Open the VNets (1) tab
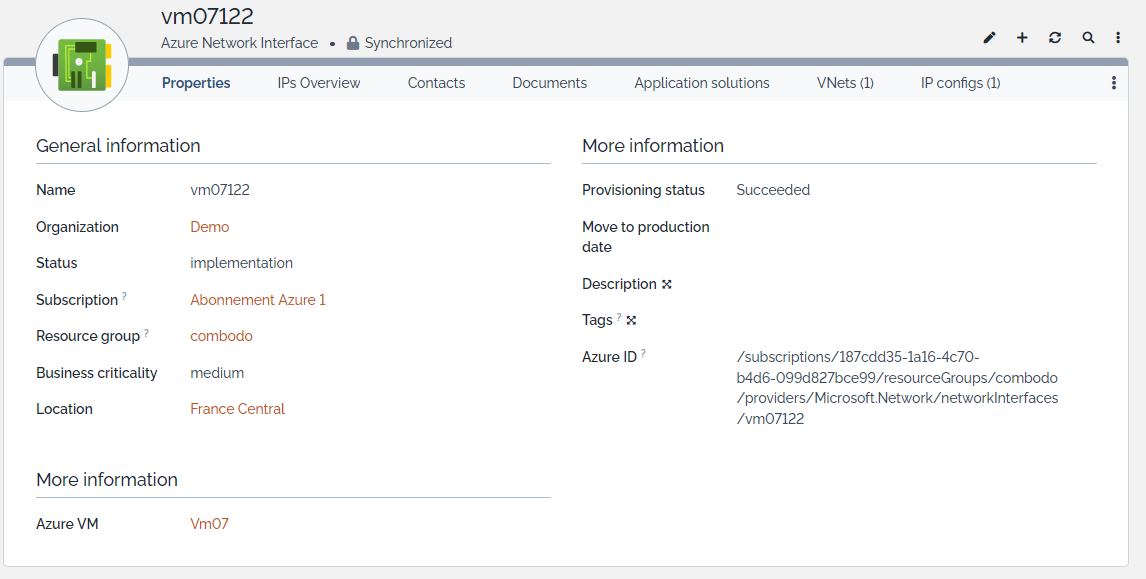The width and height of the screenshot is (1146, 579). click(x=845, y=83)
